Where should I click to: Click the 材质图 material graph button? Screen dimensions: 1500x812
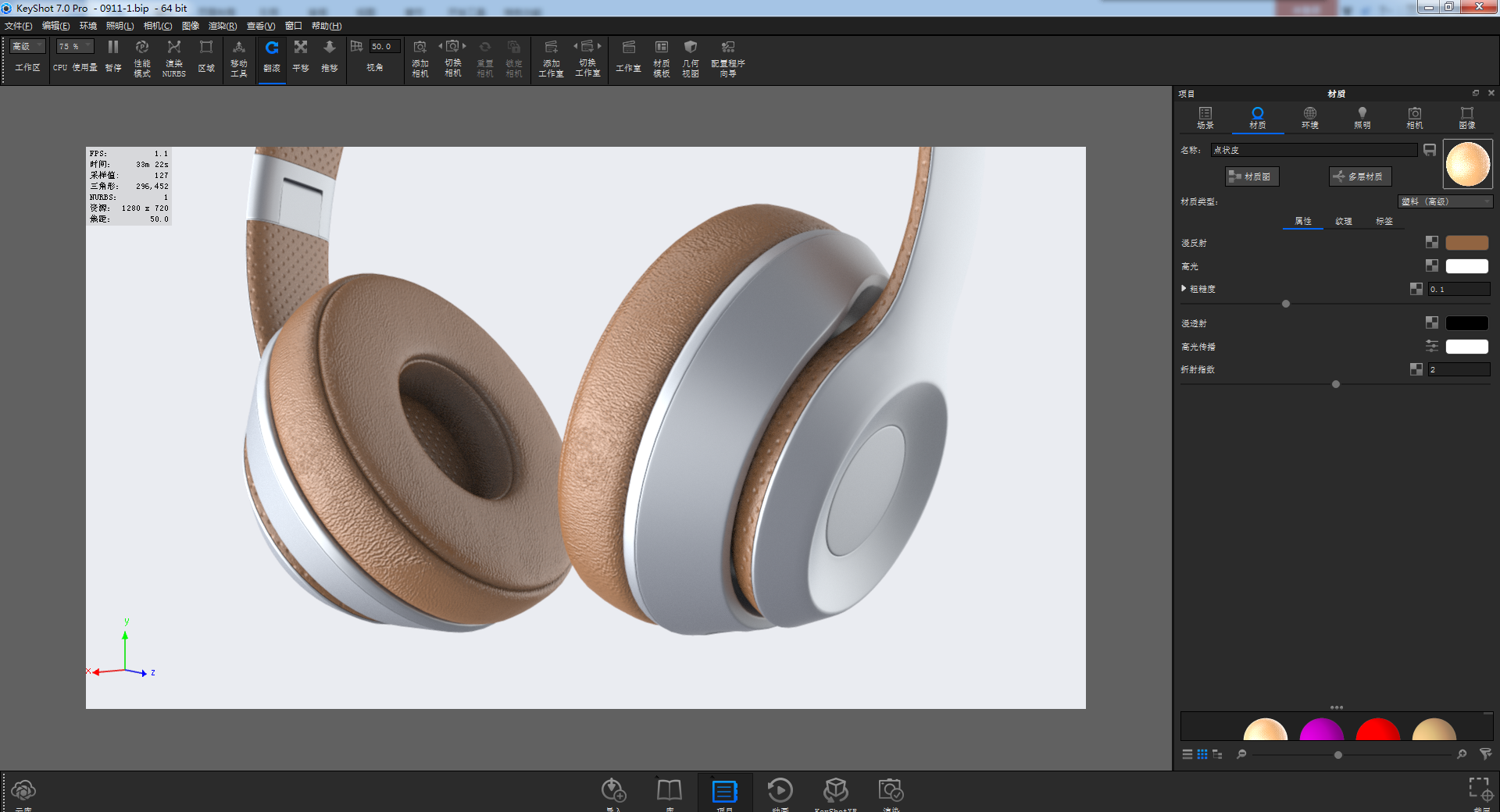pos(1252,176)
